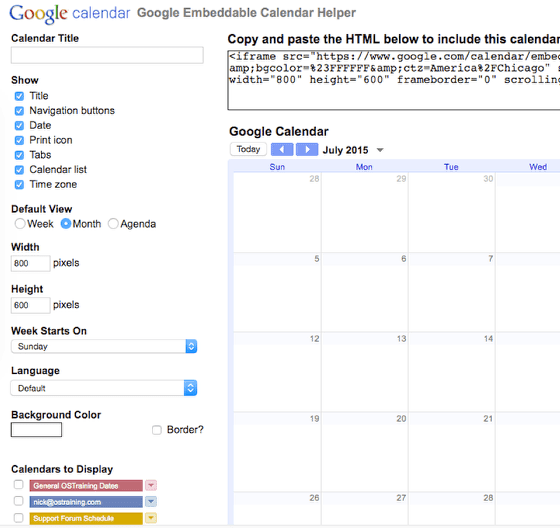
Task: Open yellow Support Forum Schedule color arrow
Action: 151,518
